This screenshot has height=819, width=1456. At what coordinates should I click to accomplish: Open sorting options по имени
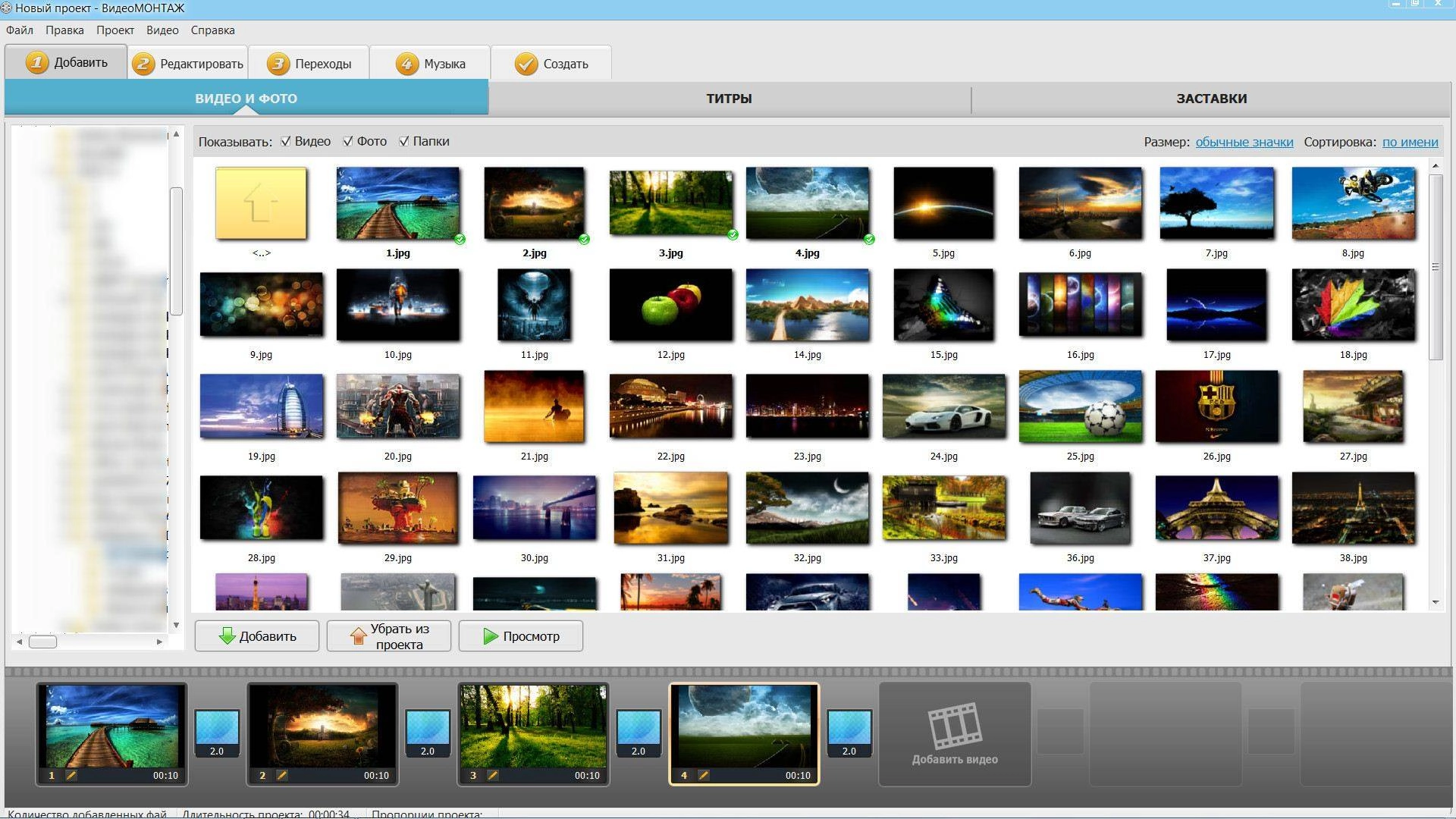pos(1410,142)
